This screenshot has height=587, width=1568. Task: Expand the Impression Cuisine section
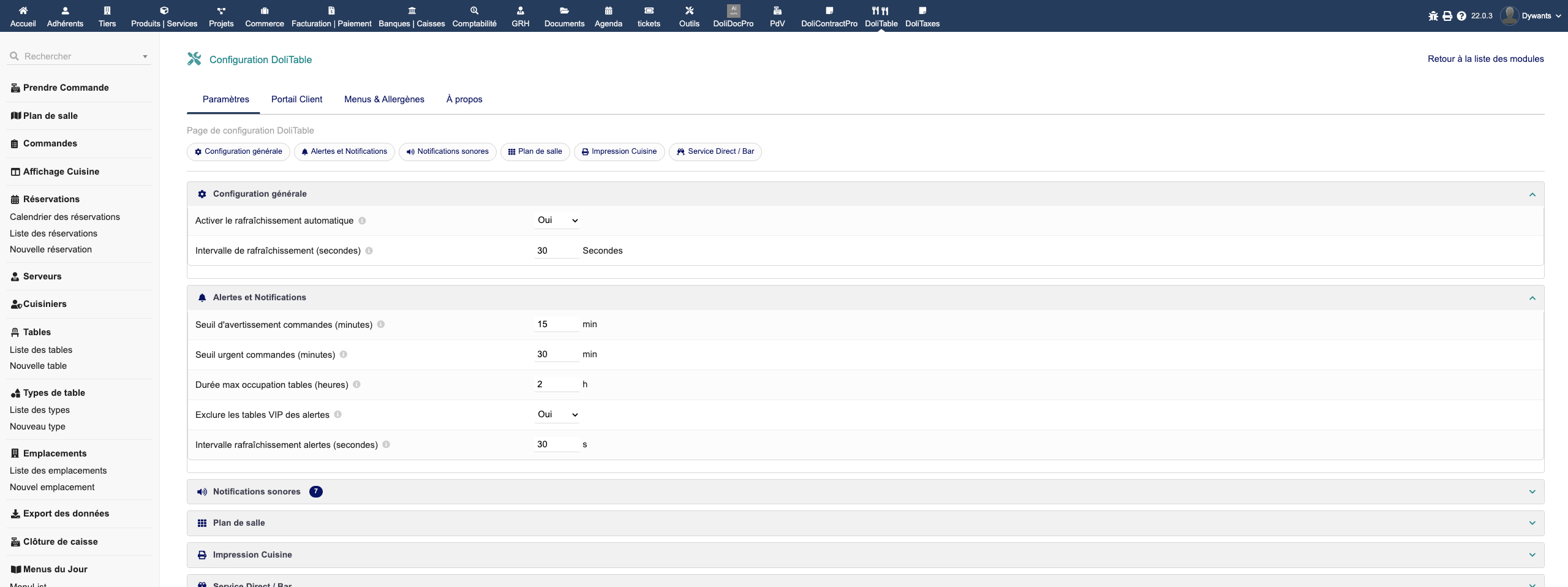[x=865, y=555]
